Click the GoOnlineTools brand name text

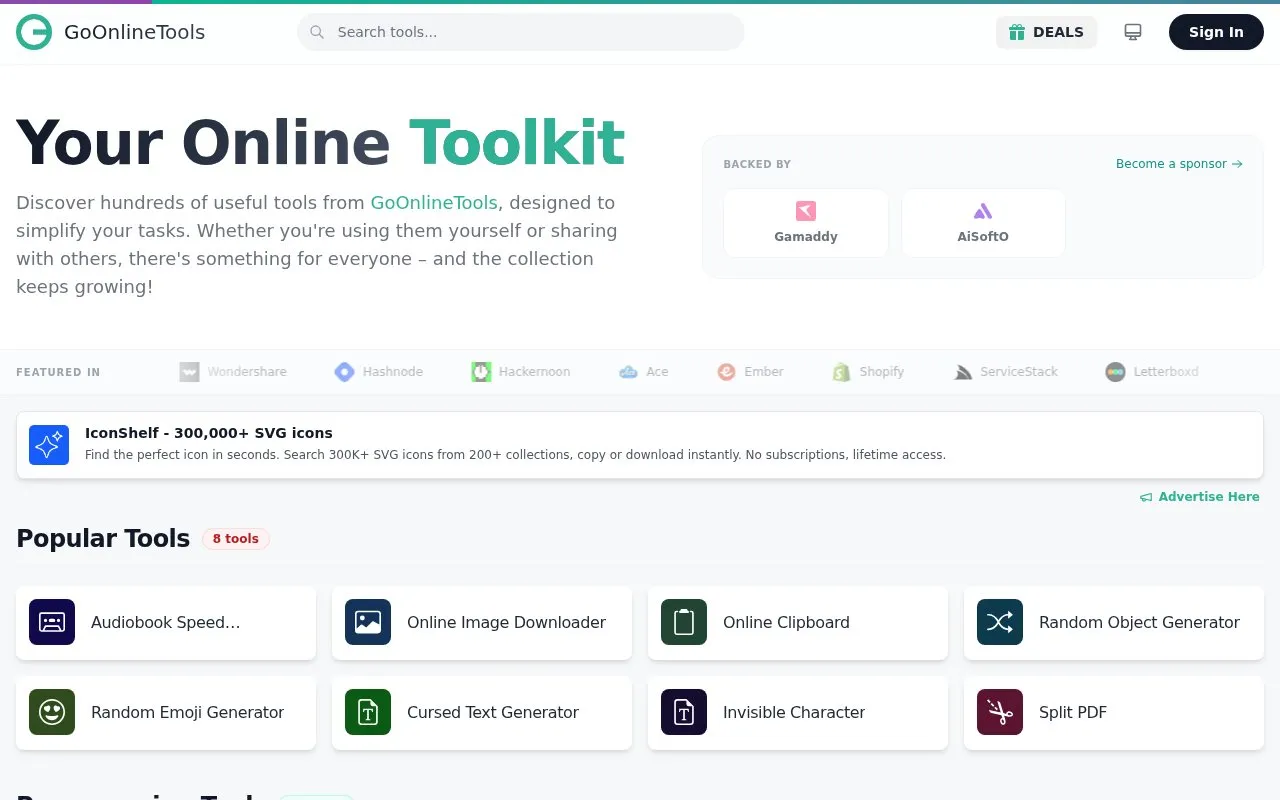pyautogui.click(x=134, y=32)
